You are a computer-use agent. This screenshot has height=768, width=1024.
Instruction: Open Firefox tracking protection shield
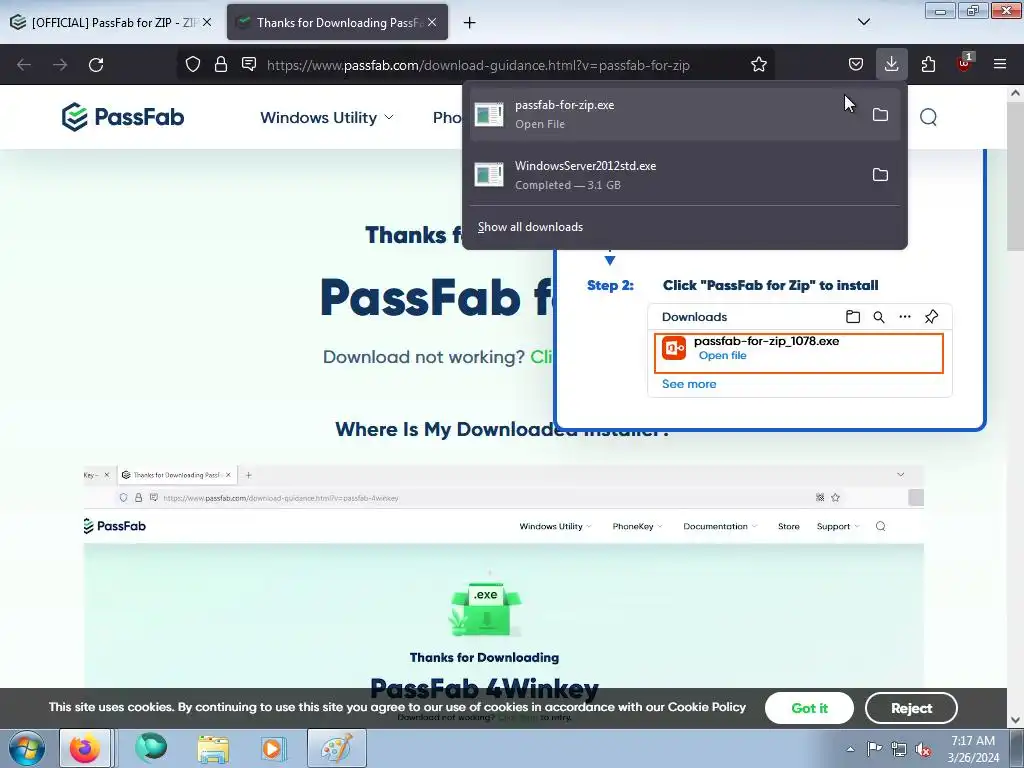[x=193, y=64]
